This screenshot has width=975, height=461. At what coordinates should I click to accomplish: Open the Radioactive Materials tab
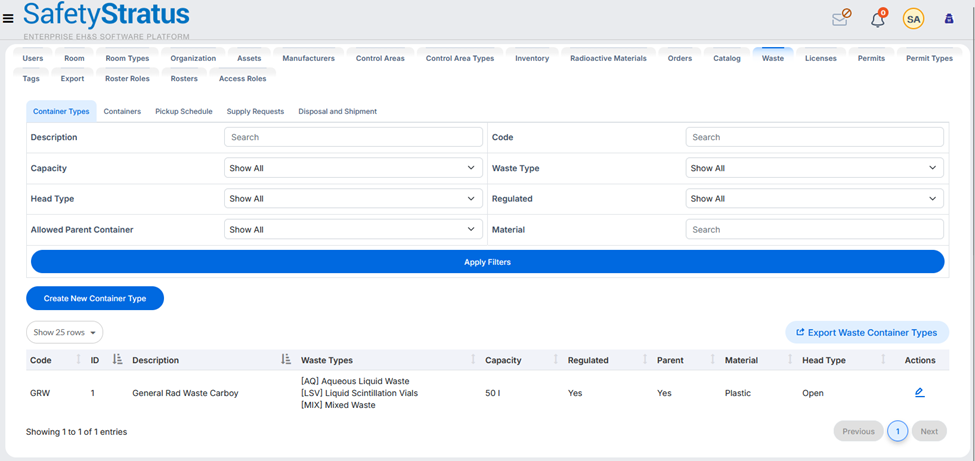pyautogui.click(x=608, y=58)
